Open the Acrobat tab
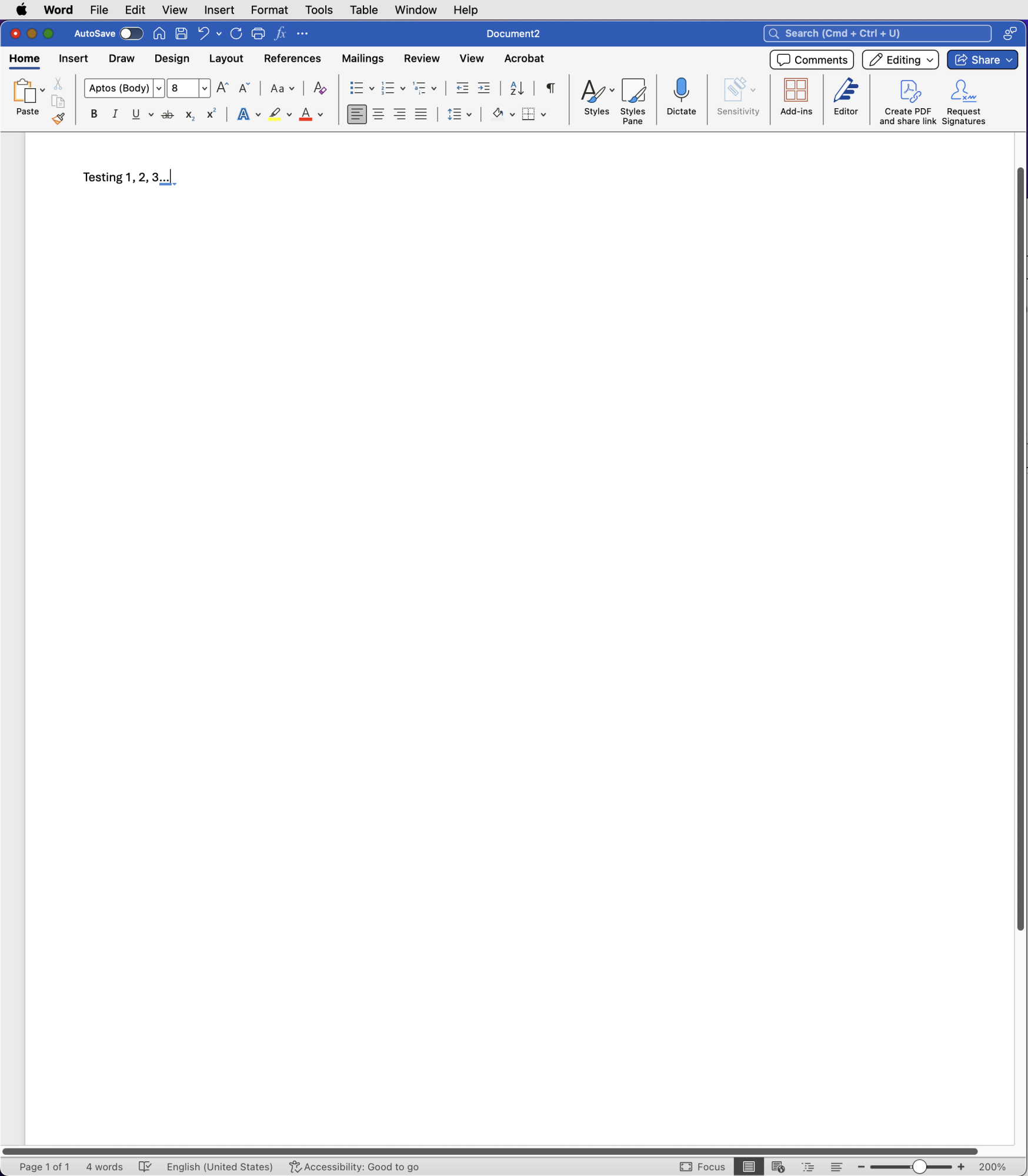This screenshot has height=1176, width=1028. coord(524,58)
